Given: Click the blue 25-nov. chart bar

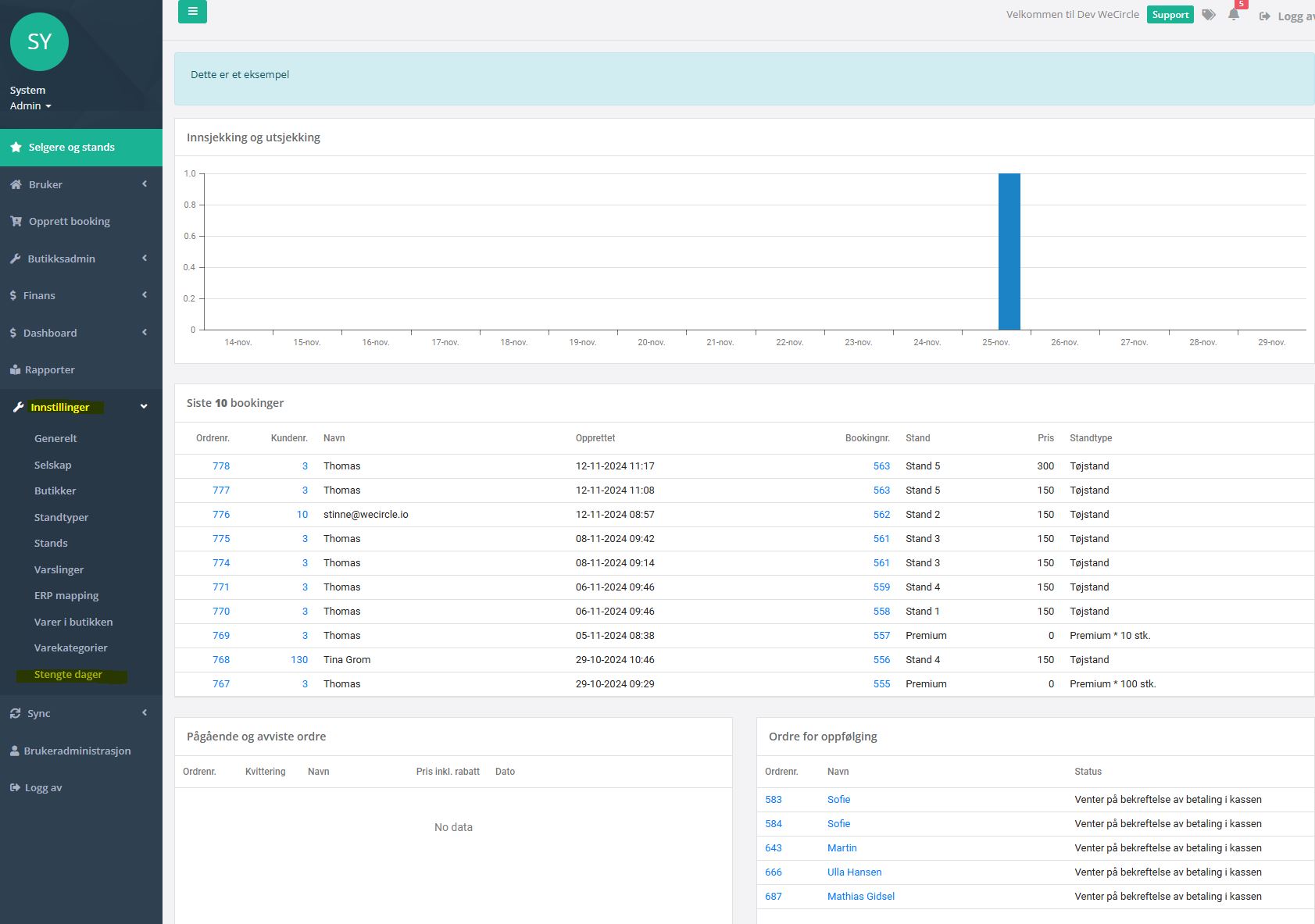Looking at the screenshot, I should click(x=1009, y=252).
